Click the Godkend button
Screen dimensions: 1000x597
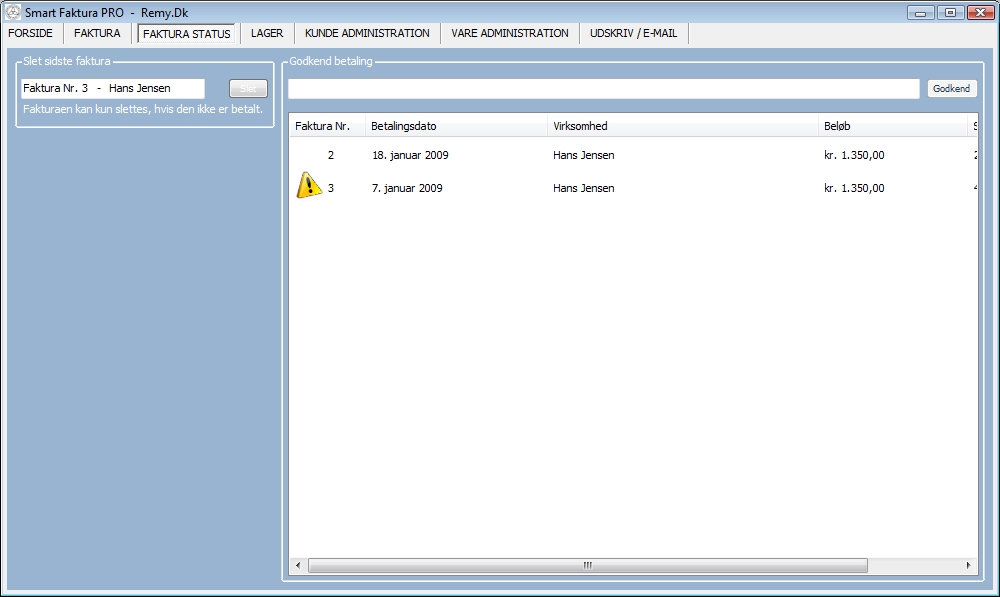click(951, 89)
